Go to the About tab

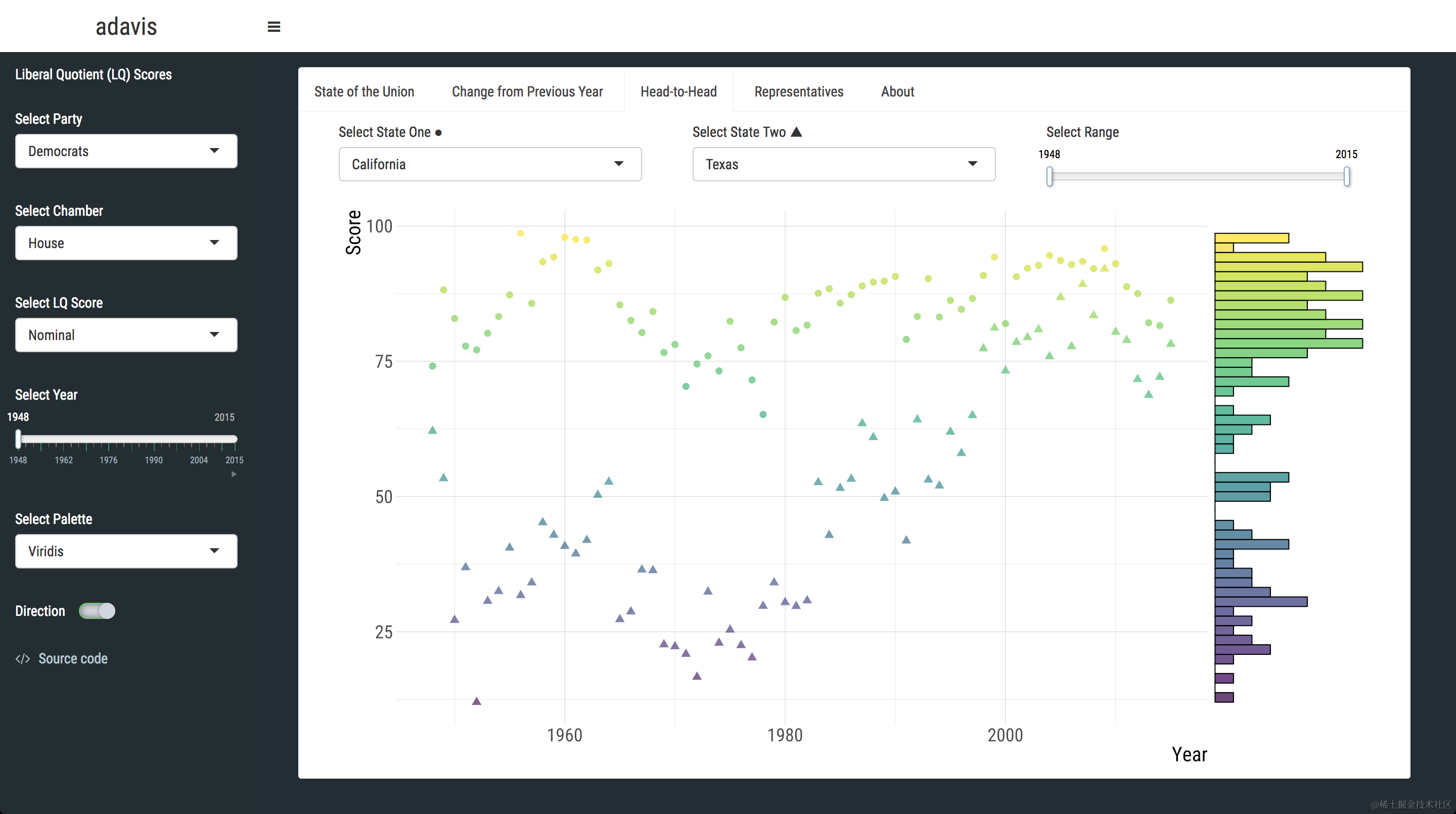tap(897, 91)
